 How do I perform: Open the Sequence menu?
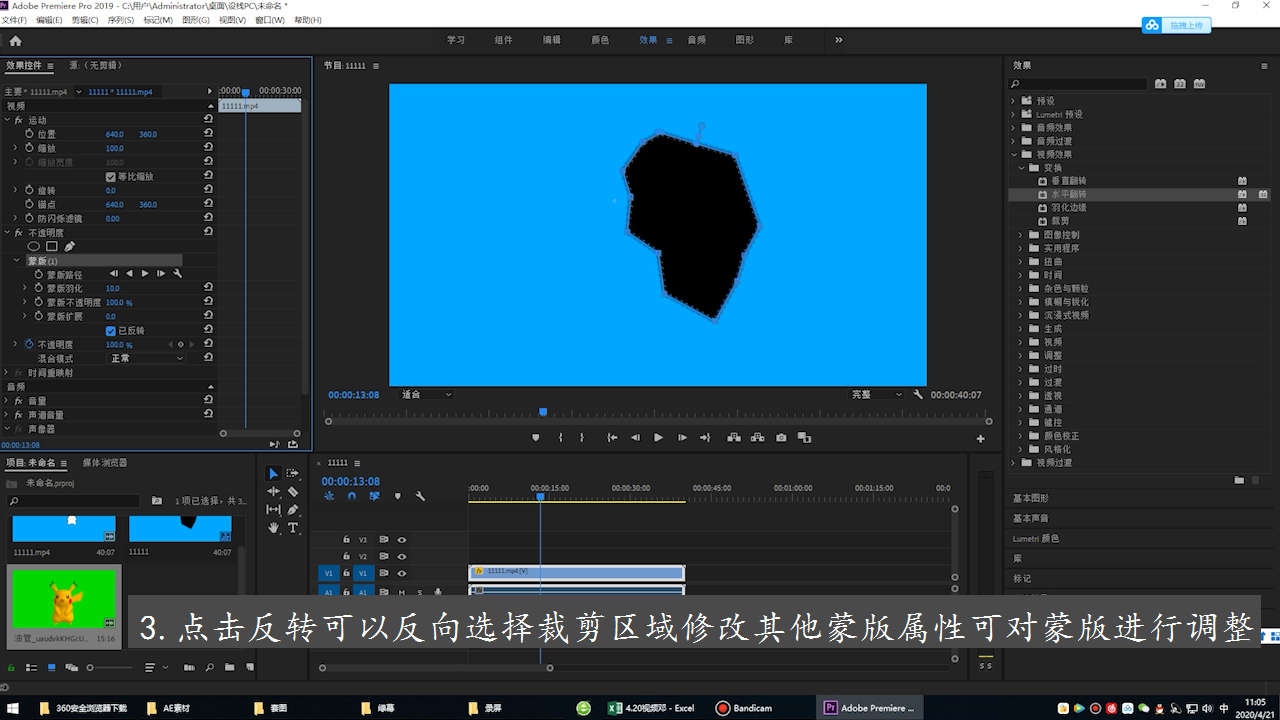(x=120, y=20)
